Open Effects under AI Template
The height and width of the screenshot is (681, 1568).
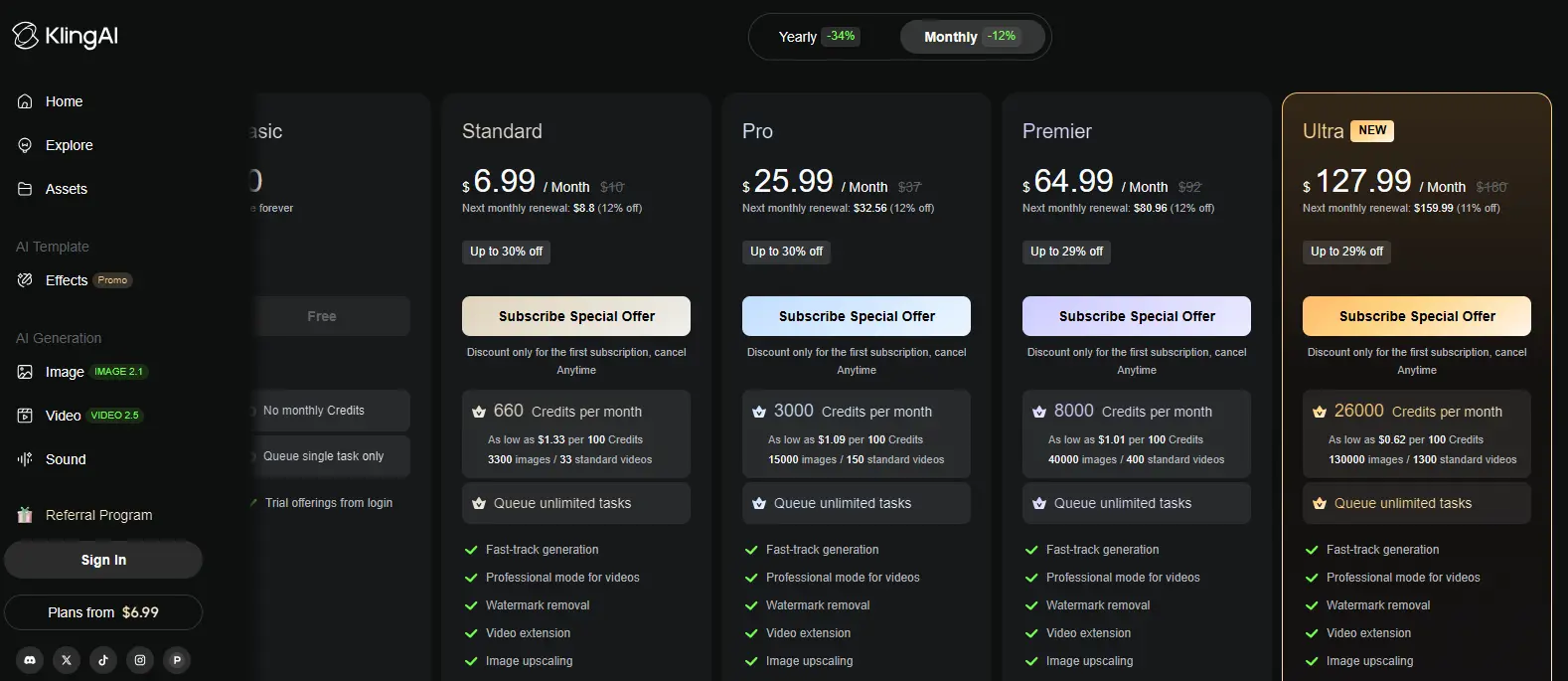pos(67,280)
